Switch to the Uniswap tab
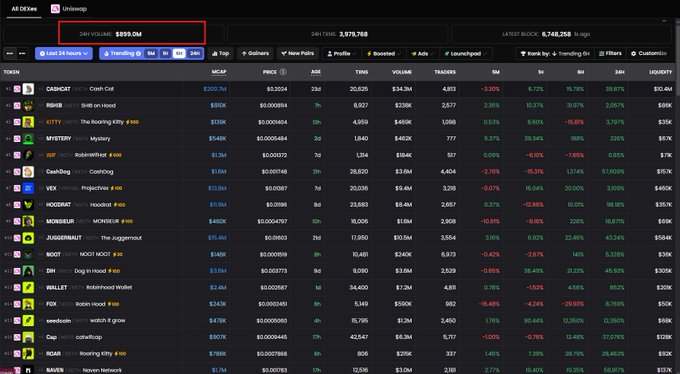Screen dimensions: 680x374 tap(69, 9)
